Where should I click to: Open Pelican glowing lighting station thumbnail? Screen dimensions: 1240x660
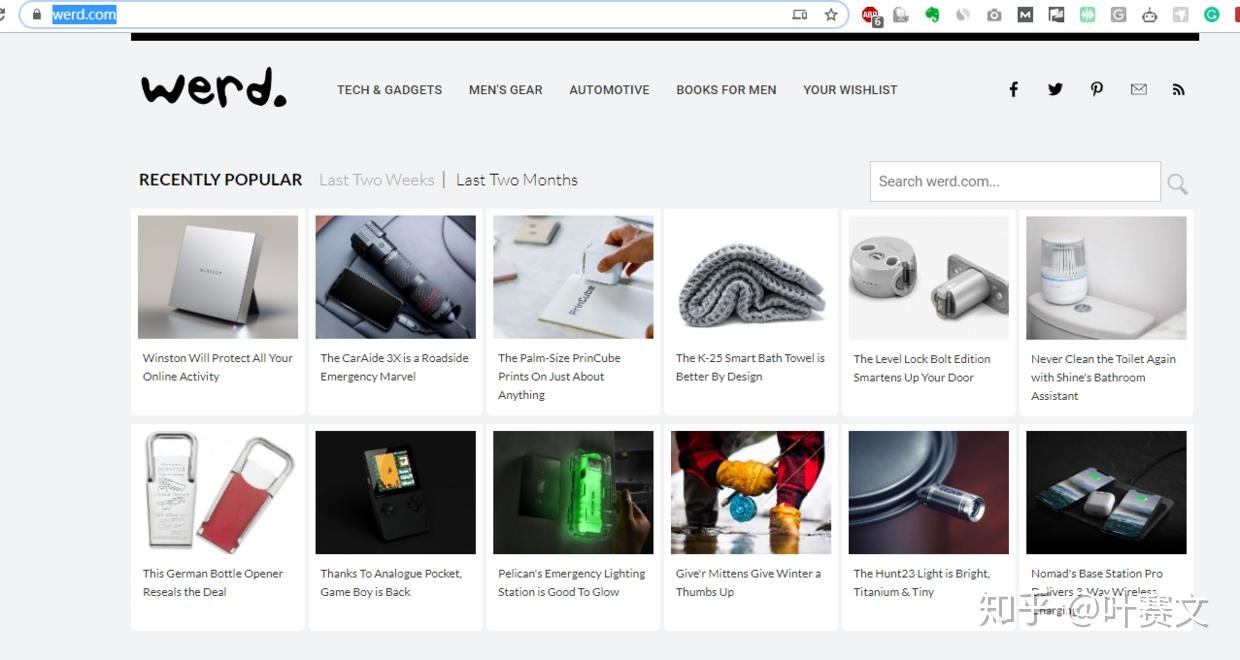point(573,492)
